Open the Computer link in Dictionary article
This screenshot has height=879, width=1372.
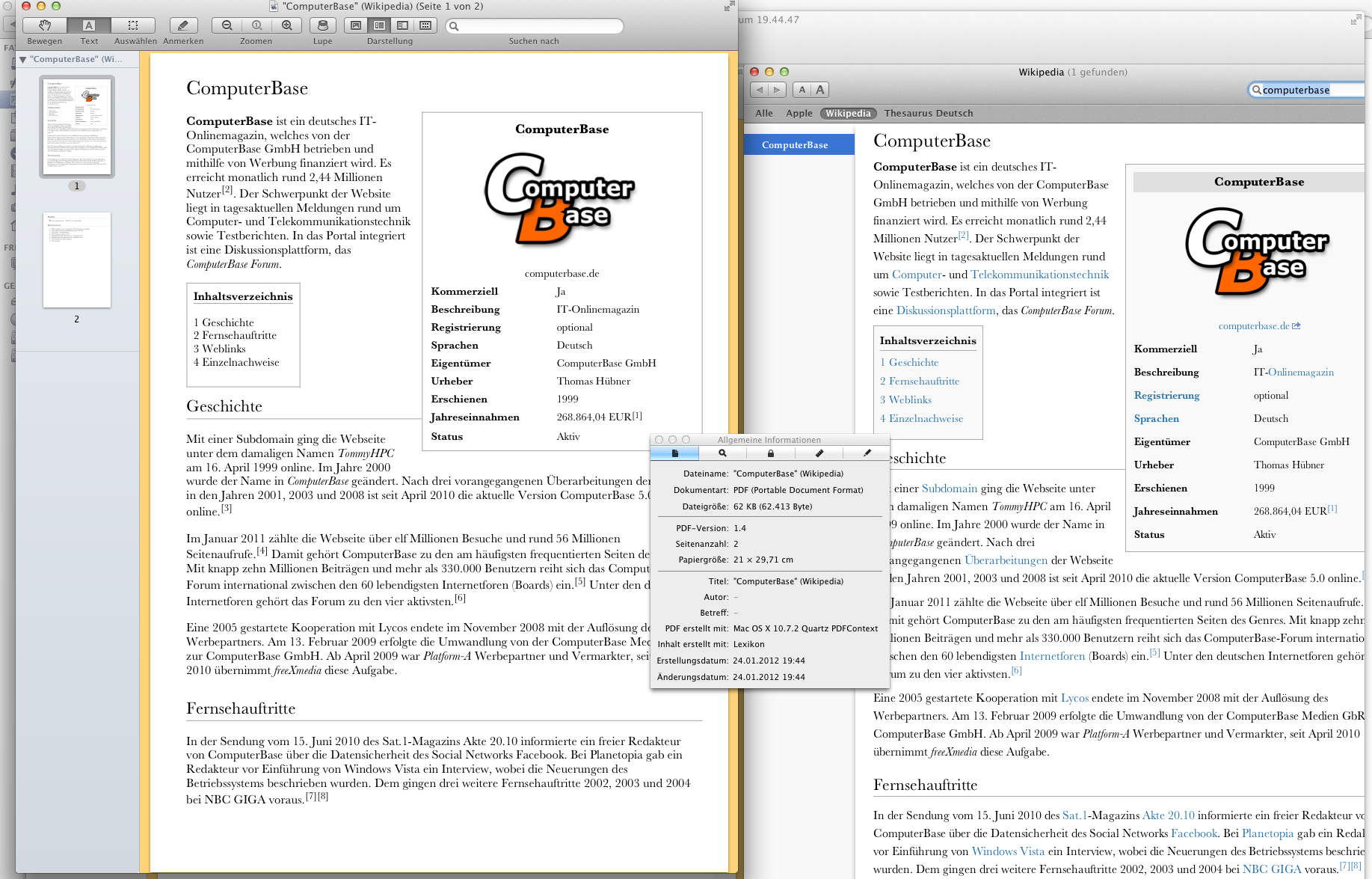click(916, 275)
